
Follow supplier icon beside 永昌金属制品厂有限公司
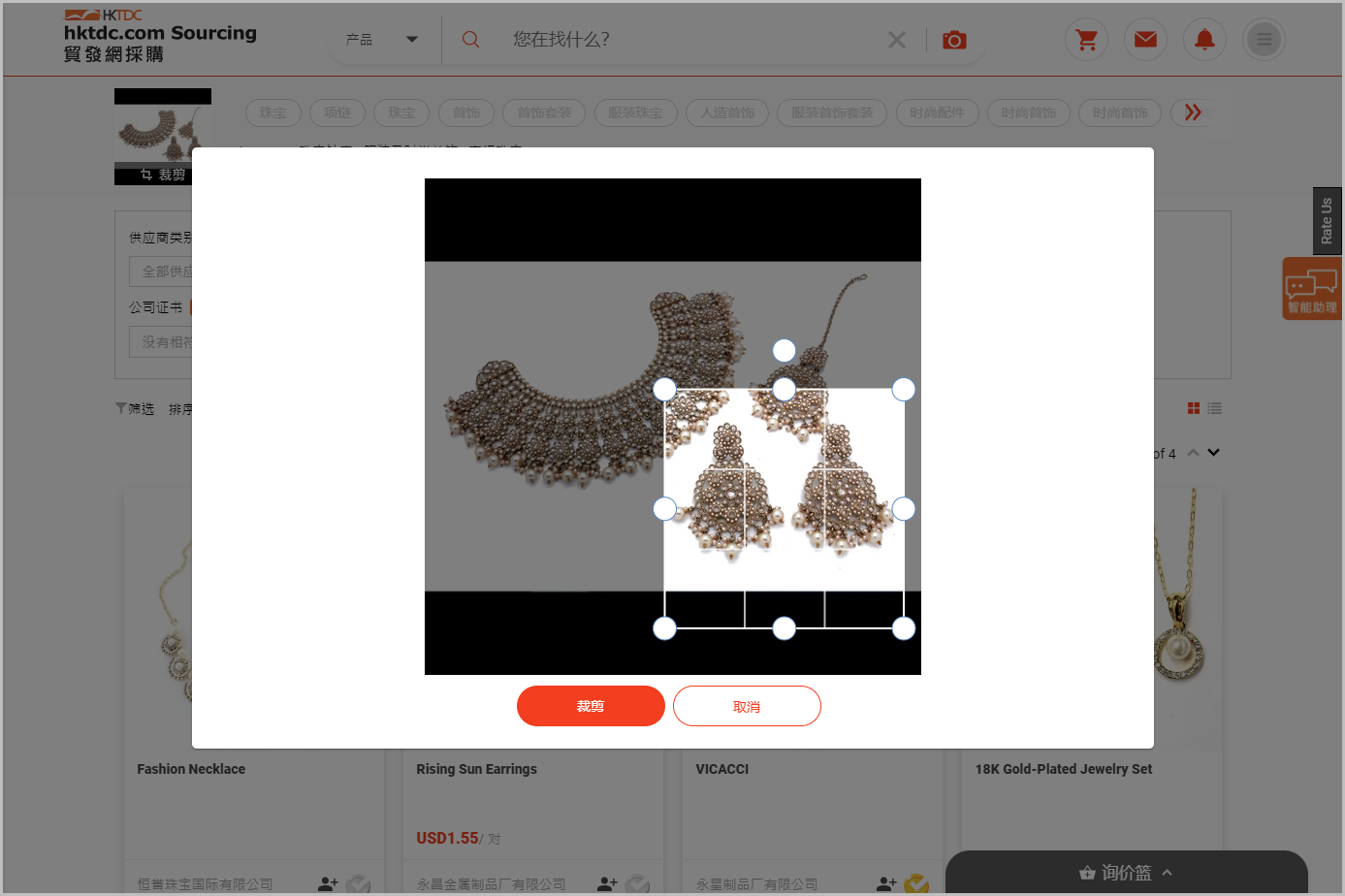click(607, 883)
